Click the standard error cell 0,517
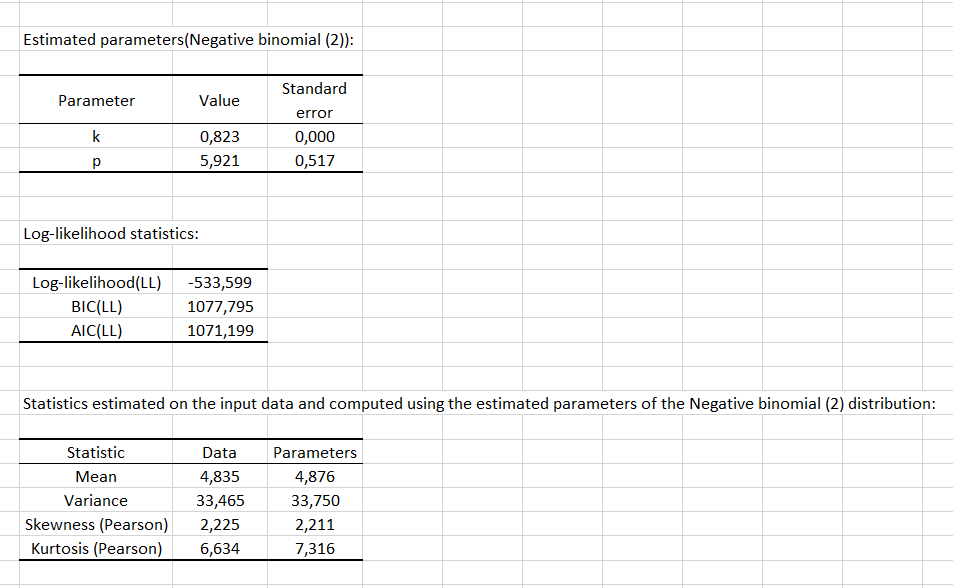 coord(314,161)
